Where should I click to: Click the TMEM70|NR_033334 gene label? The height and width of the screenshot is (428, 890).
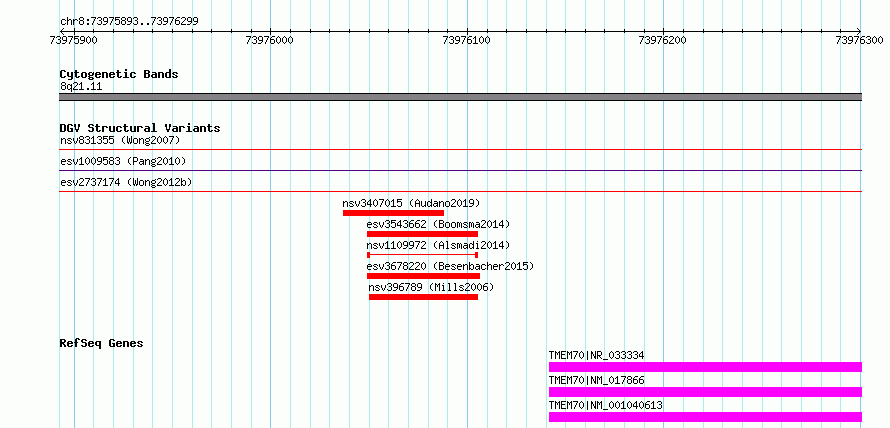point(597,355)
